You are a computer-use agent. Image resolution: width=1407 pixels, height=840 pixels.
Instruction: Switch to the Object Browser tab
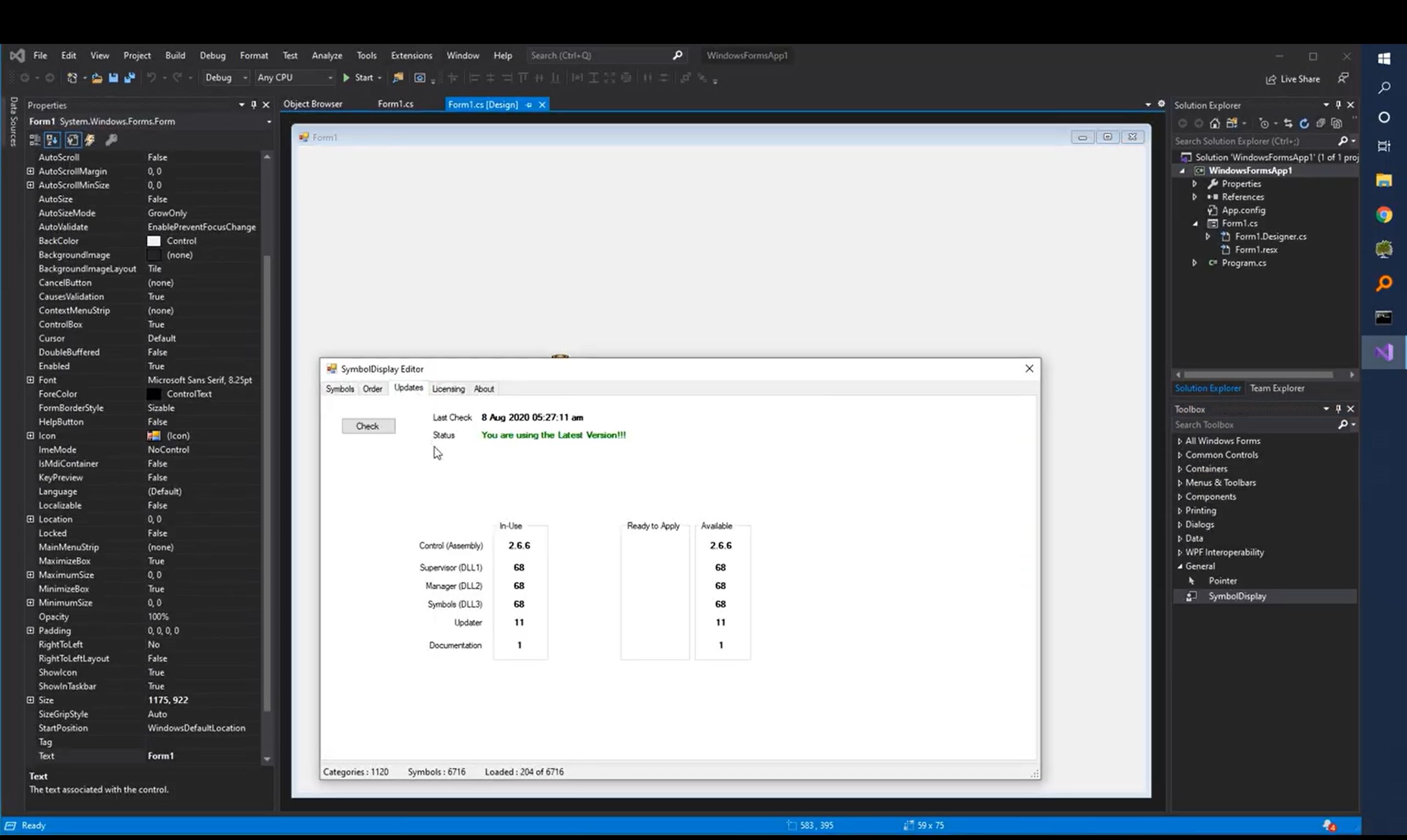pos(313,104)
